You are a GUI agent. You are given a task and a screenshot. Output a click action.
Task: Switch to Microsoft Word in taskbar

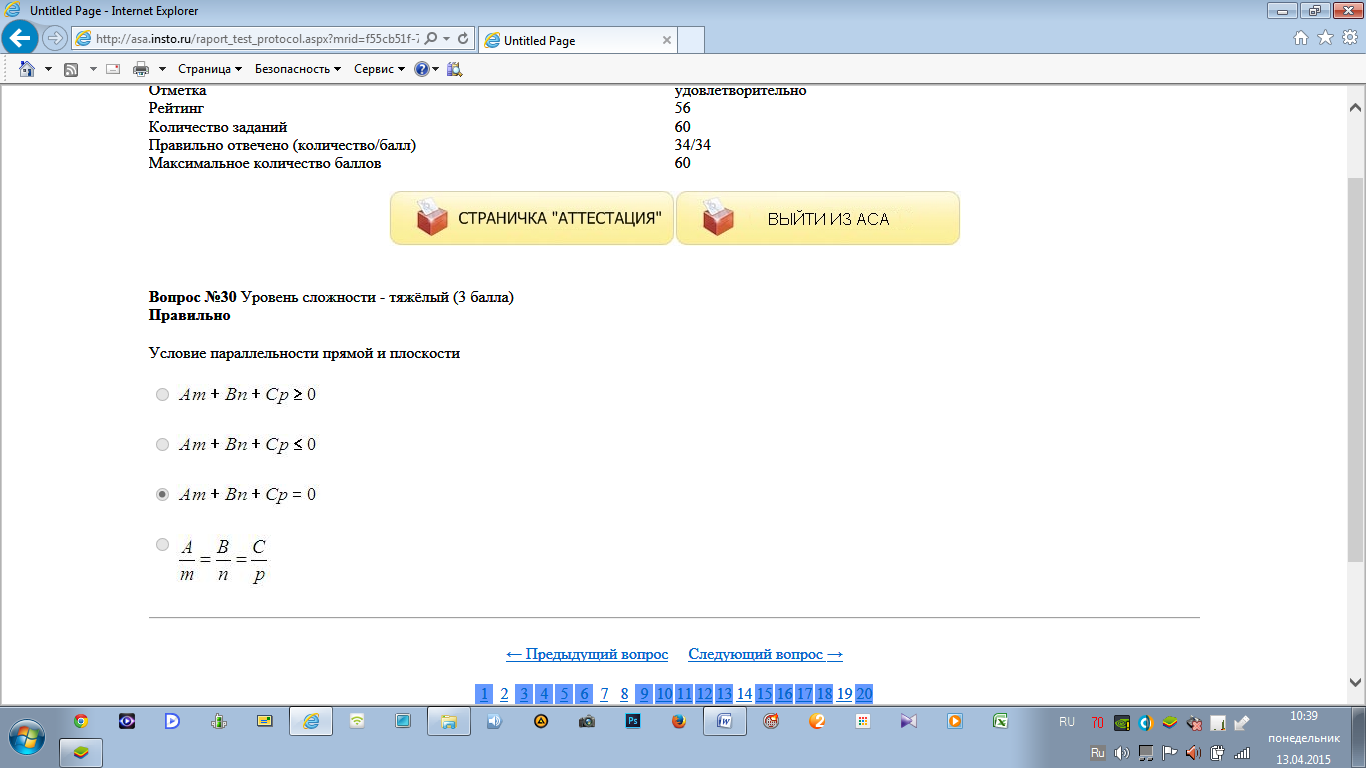click(x=725, y=721)
